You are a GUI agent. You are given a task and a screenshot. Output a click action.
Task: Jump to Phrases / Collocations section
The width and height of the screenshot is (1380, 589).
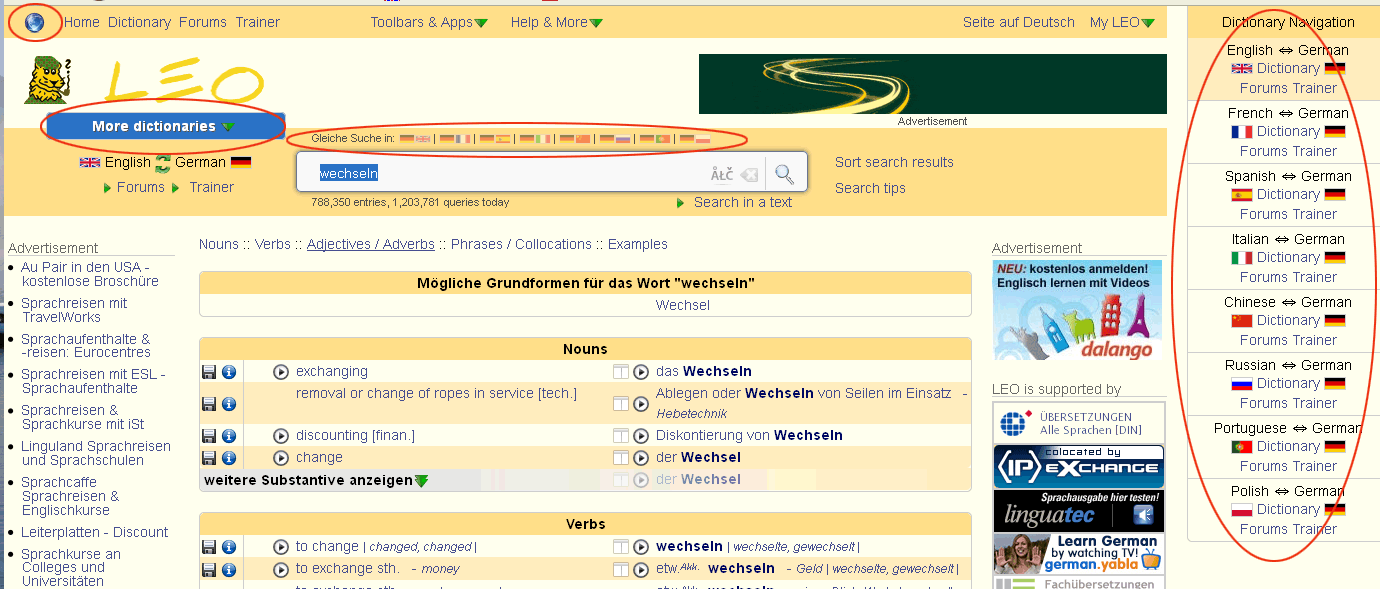[521, 244]
